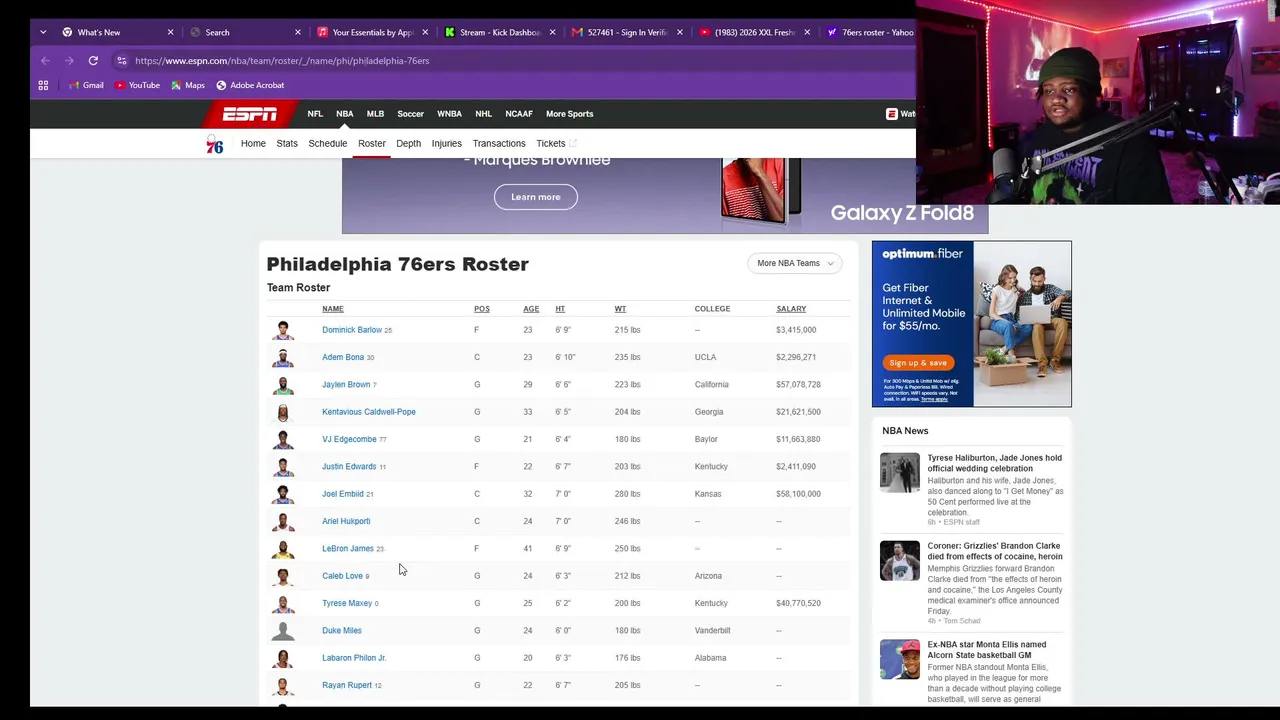Switch to the Stream - Kick Dashboard tab
Viewport: 1280px width, 720px height.
coord(500,32)
